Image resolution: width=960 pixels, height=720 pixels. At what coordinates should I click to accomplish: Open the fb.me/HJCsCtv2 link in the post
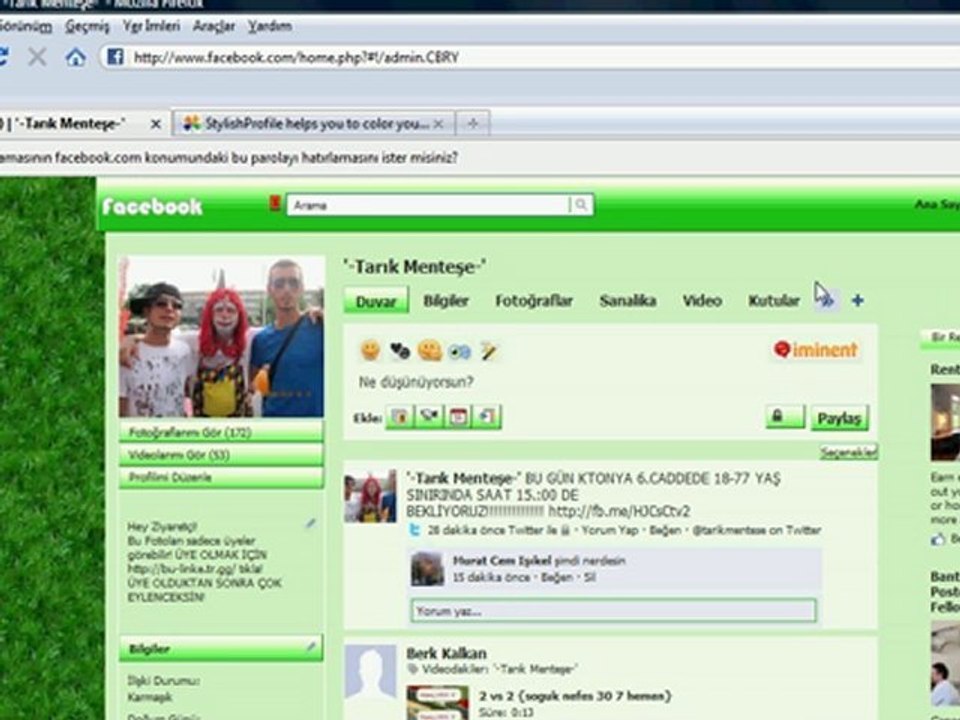pos(619,511)
